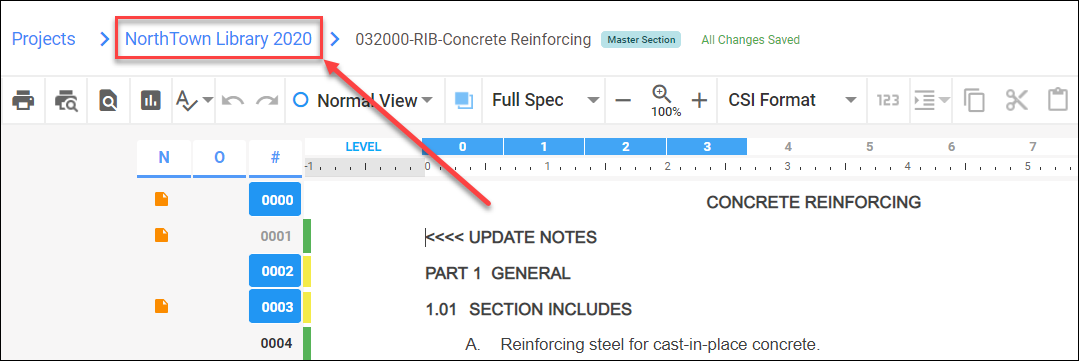
Task: Click the 123 numbering icon
Action: pos(888,100)
